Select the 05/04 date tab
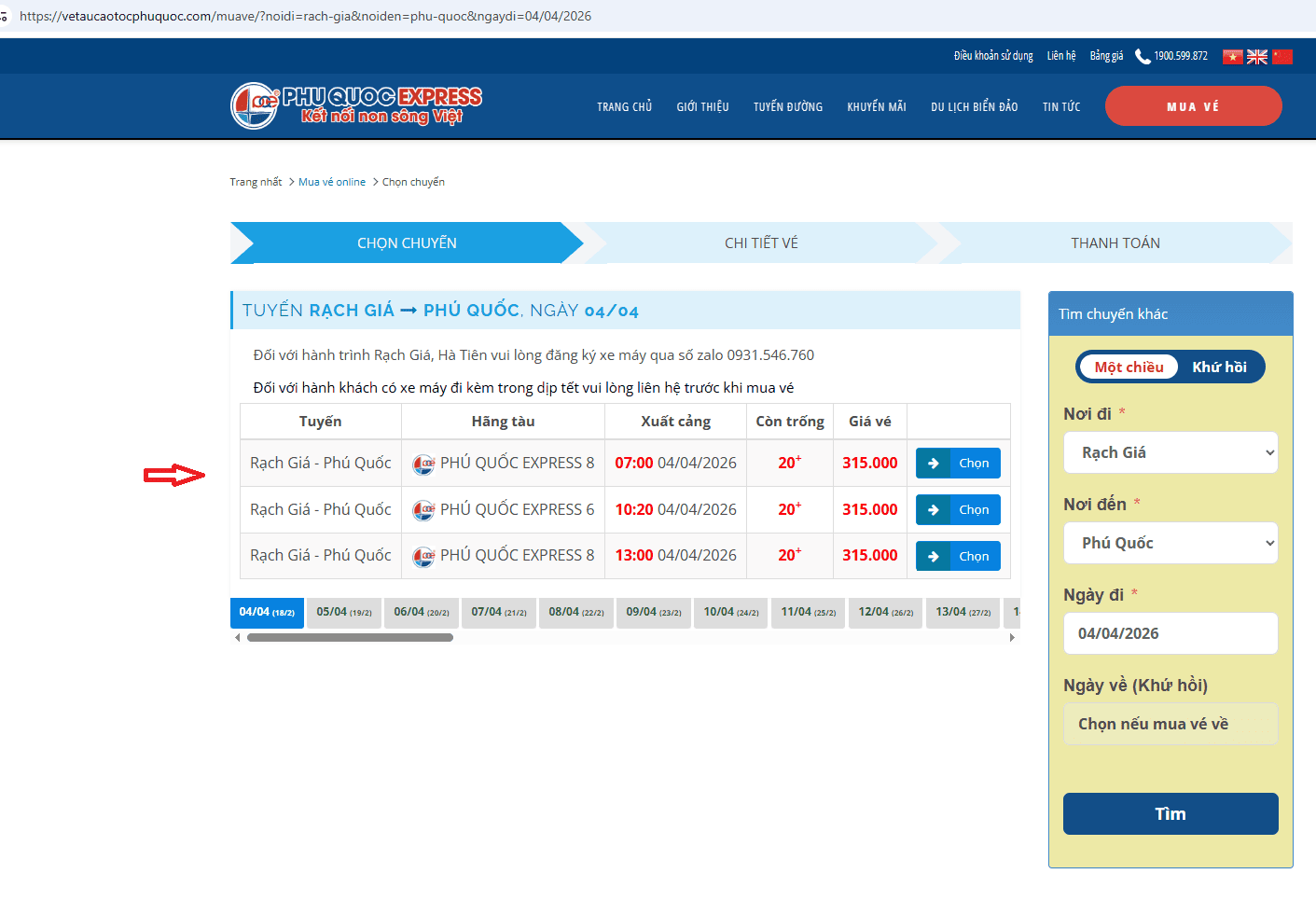Image resolution: width=1316 pixels, height=901 pixels. tap(343, 613)
